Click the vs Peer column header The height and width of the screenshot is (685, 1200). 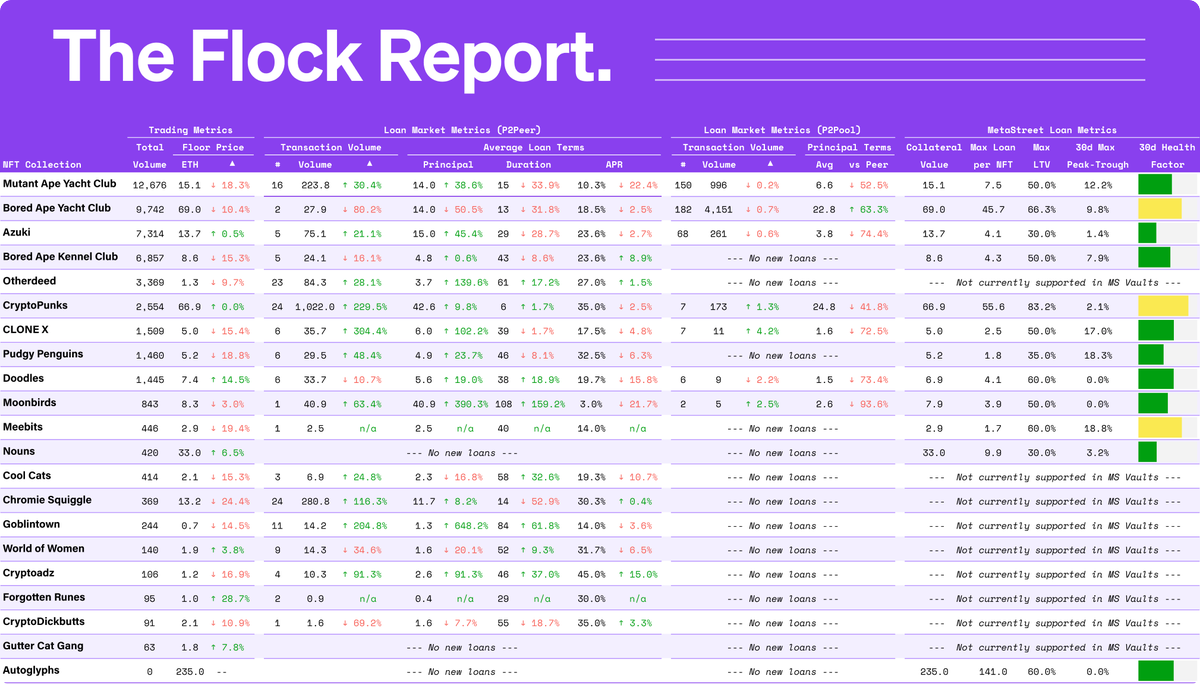tap(868, 165)
